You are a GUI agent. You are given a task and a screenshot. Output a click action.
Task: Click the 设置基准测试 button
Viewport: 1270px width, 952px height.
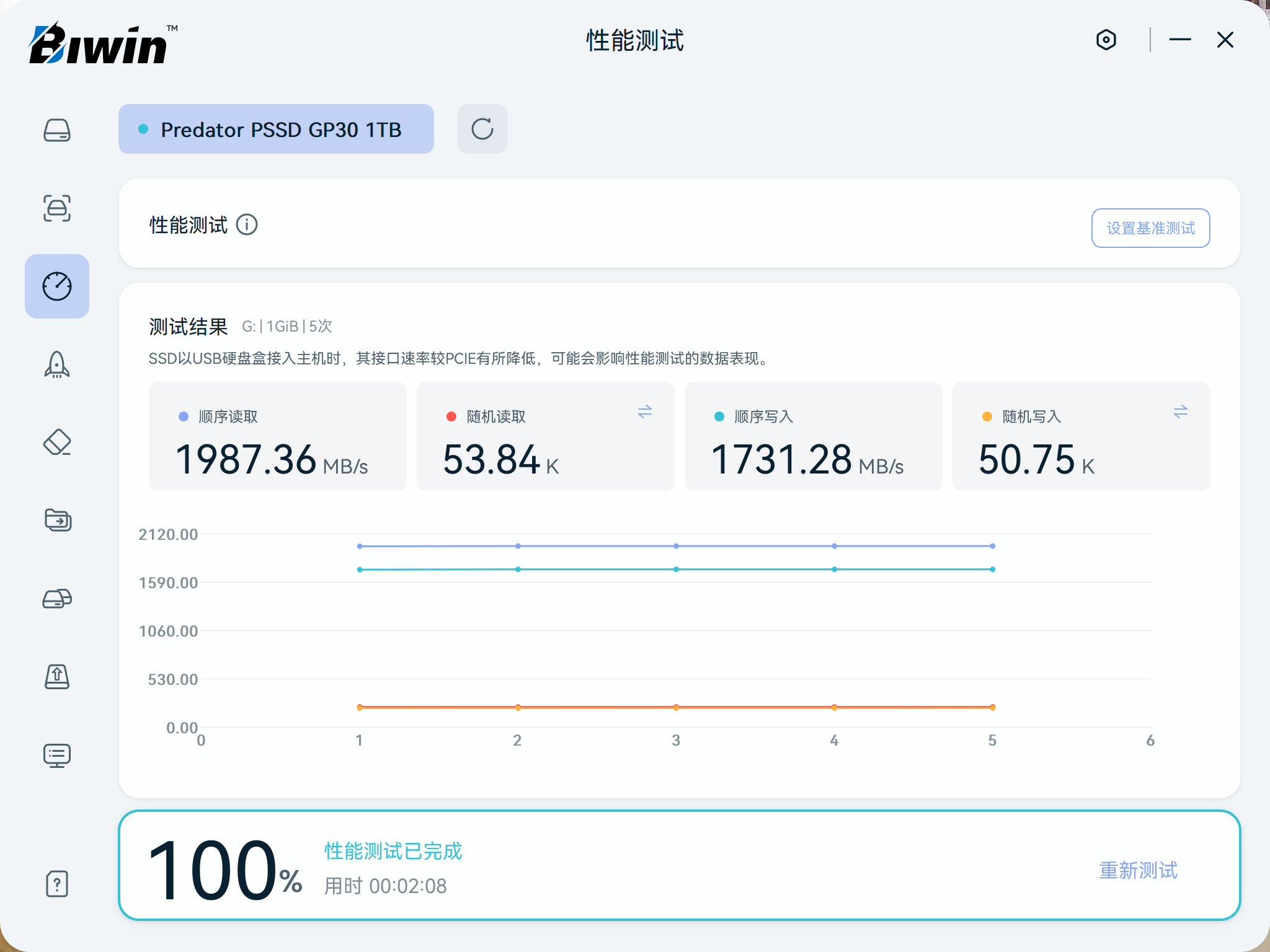[x=1150, y=228]
